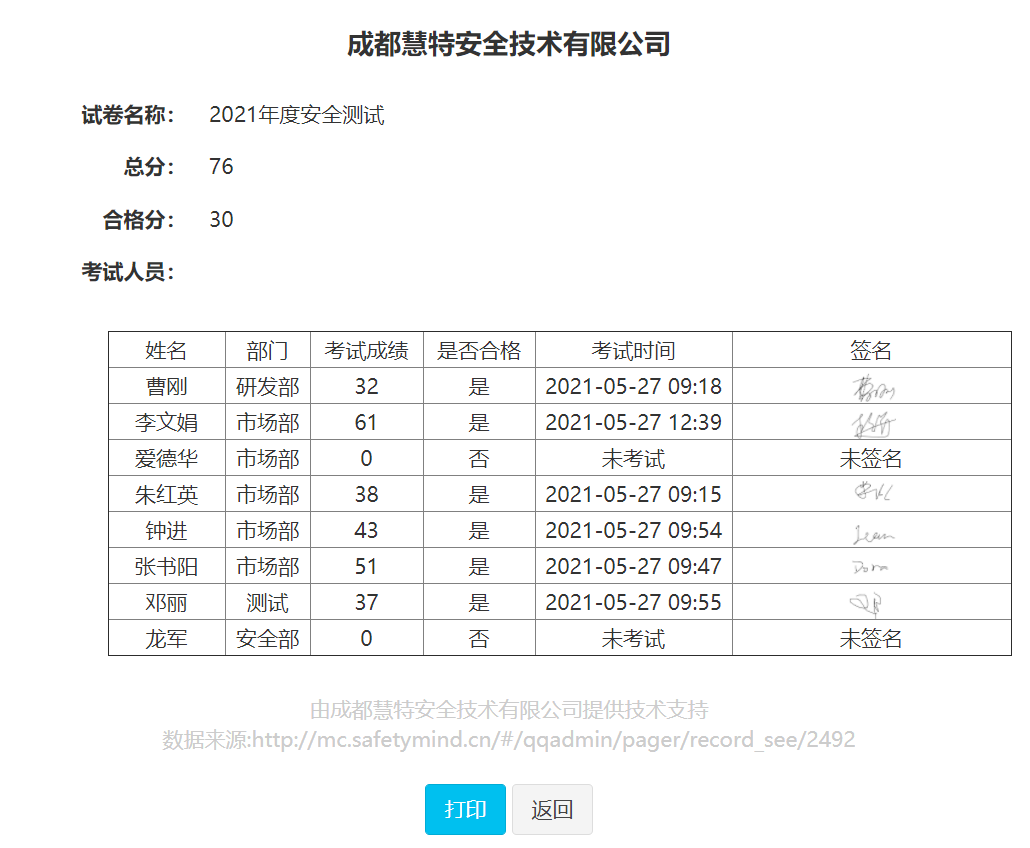Select the 安全部 department cell
The image size is (1030, 848).
267,638
